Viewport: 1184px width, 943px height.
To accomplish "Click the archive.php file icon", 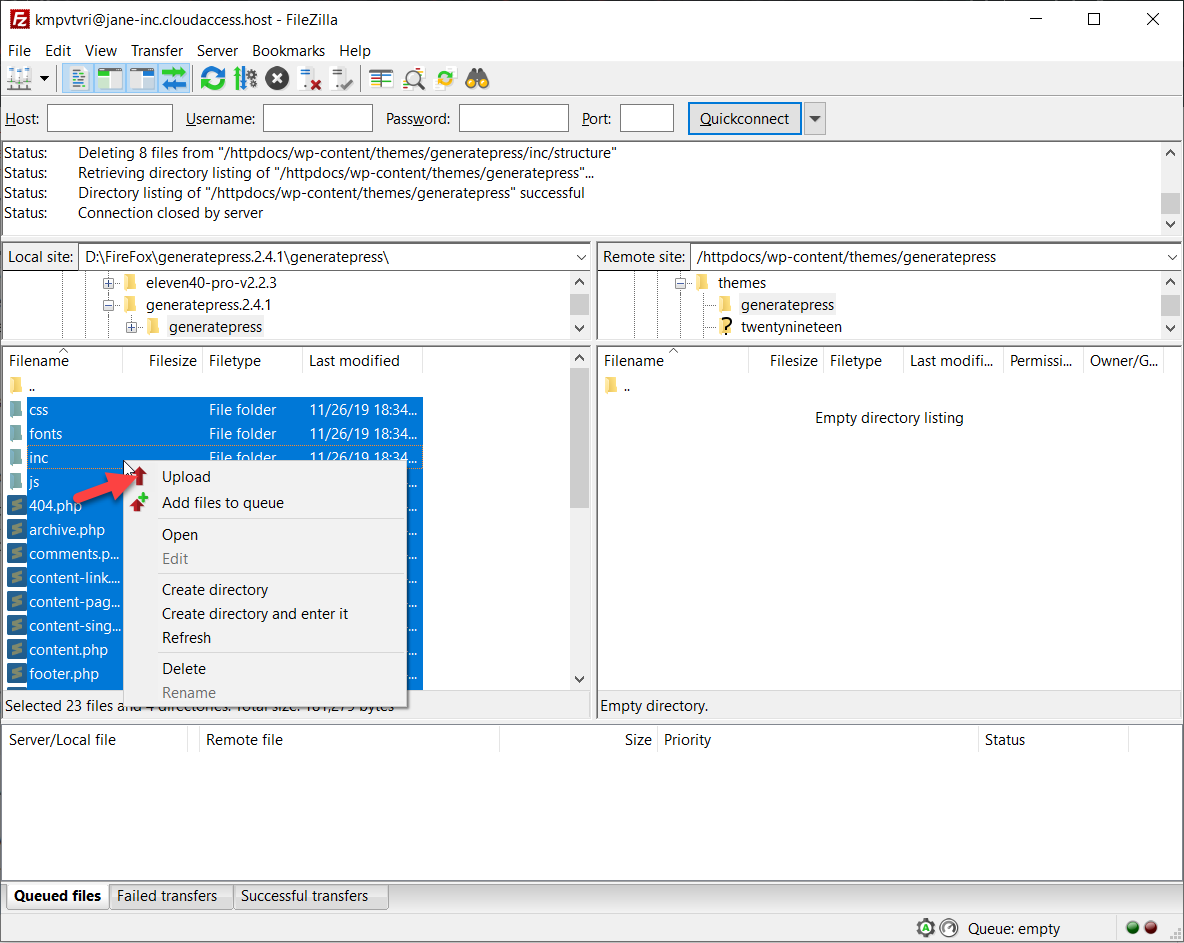I will (17, 529).
